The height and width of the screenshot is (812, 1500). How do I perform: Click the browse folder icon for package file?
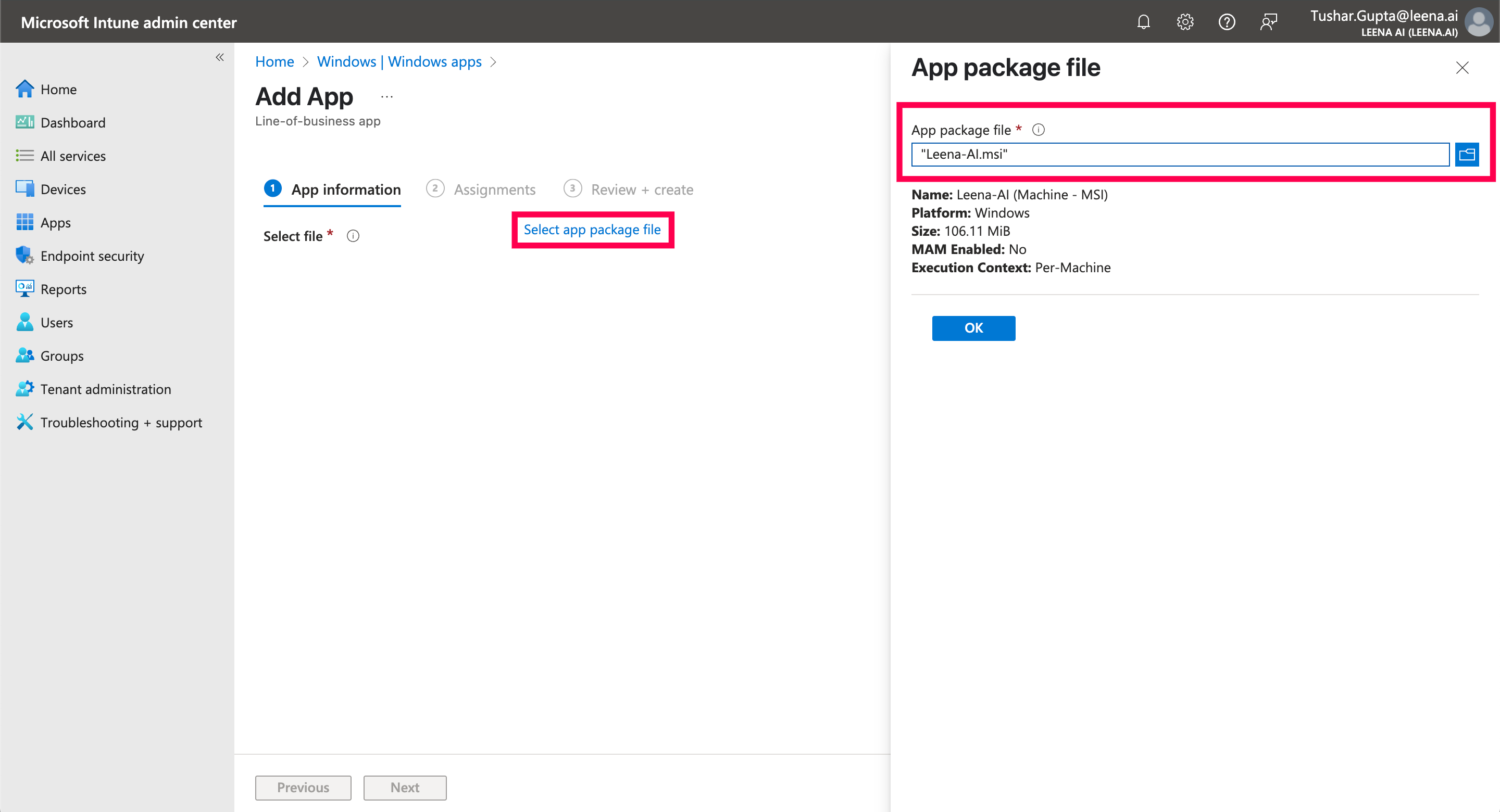tap(1466, 154)
